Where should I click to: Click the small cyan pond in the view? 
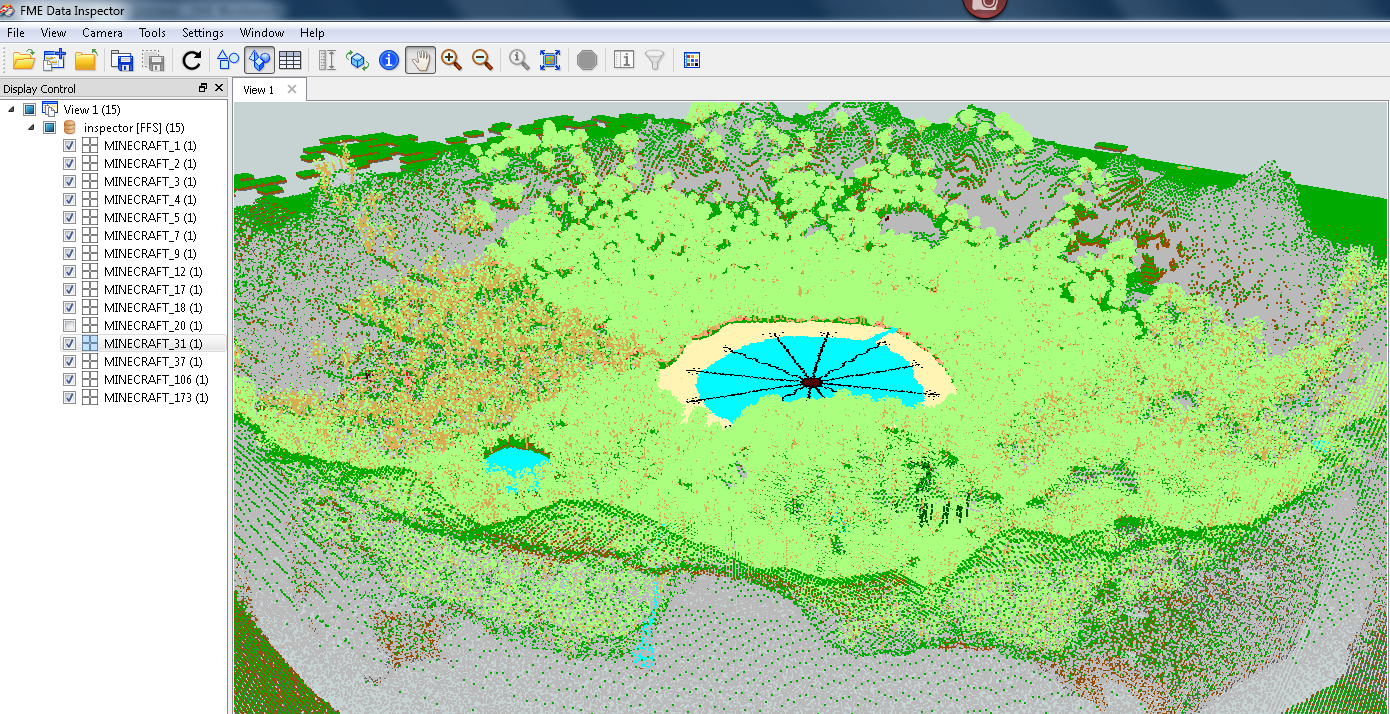click(x=516, y=461)
